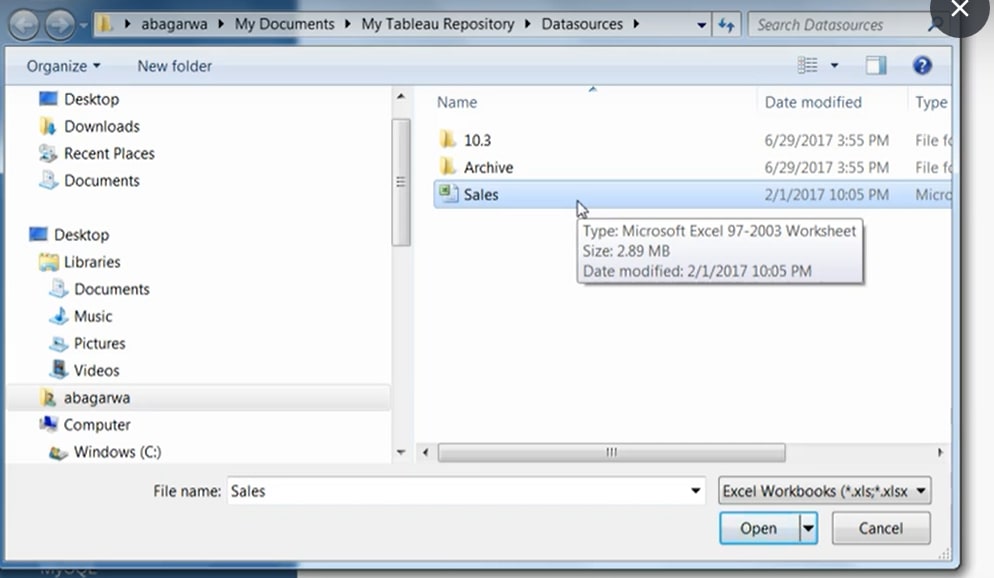Viewport: 994px width, 578px height.
Task: Open the change view icon
Action: 808,65
